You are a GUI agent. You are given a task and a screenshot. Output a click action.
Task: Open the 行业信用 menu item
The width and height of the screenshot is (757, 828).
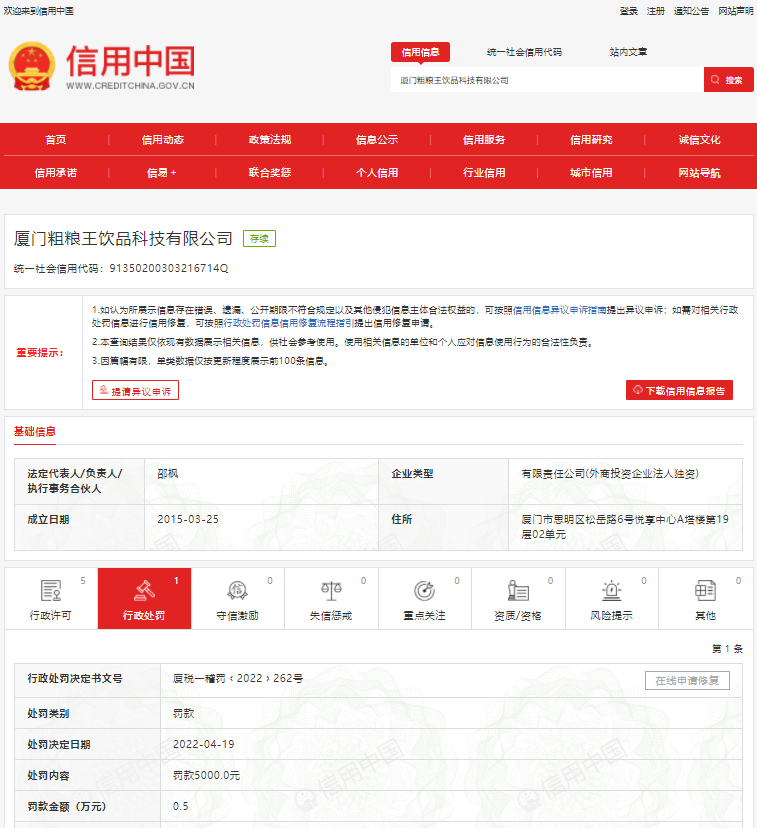coord(484,173)
